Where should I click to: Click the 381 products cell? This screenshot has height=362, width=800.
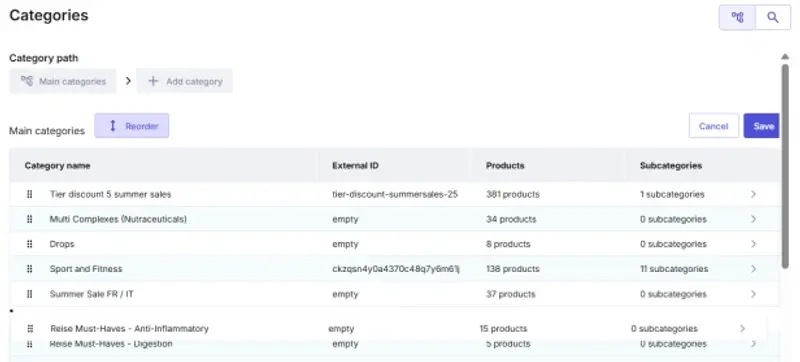pyautogui.click(x=512, y=194)
